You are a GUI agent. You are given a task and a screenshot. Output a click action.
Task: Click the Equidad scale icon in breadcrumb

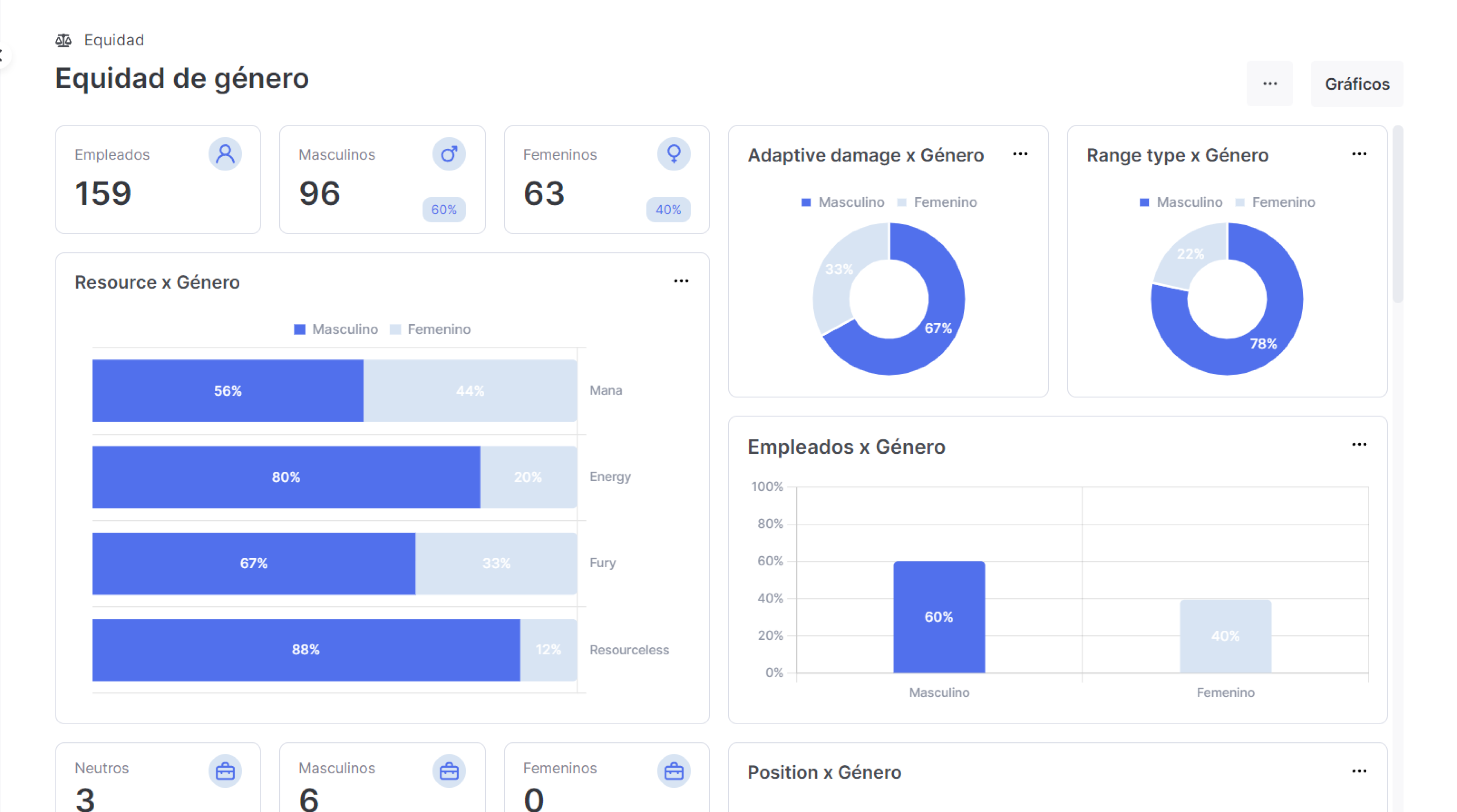[63, 40]
